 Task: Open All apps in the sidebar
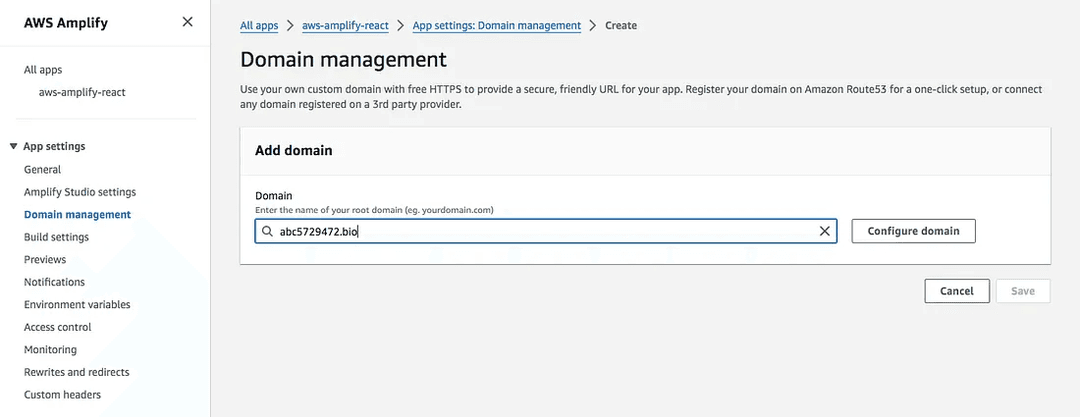[43, 70]
